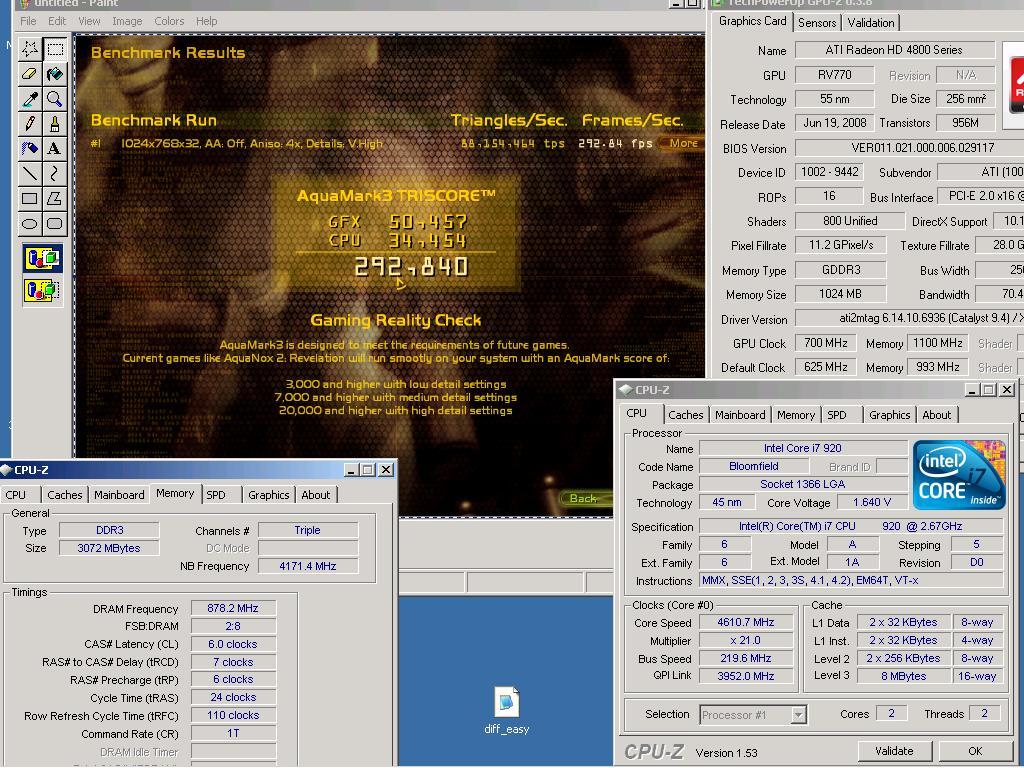This screenshot has height=768, width=1024.
Task: Choose the Pencil tool in Paint
Action: pyautogui.click(x=29, y=123)
